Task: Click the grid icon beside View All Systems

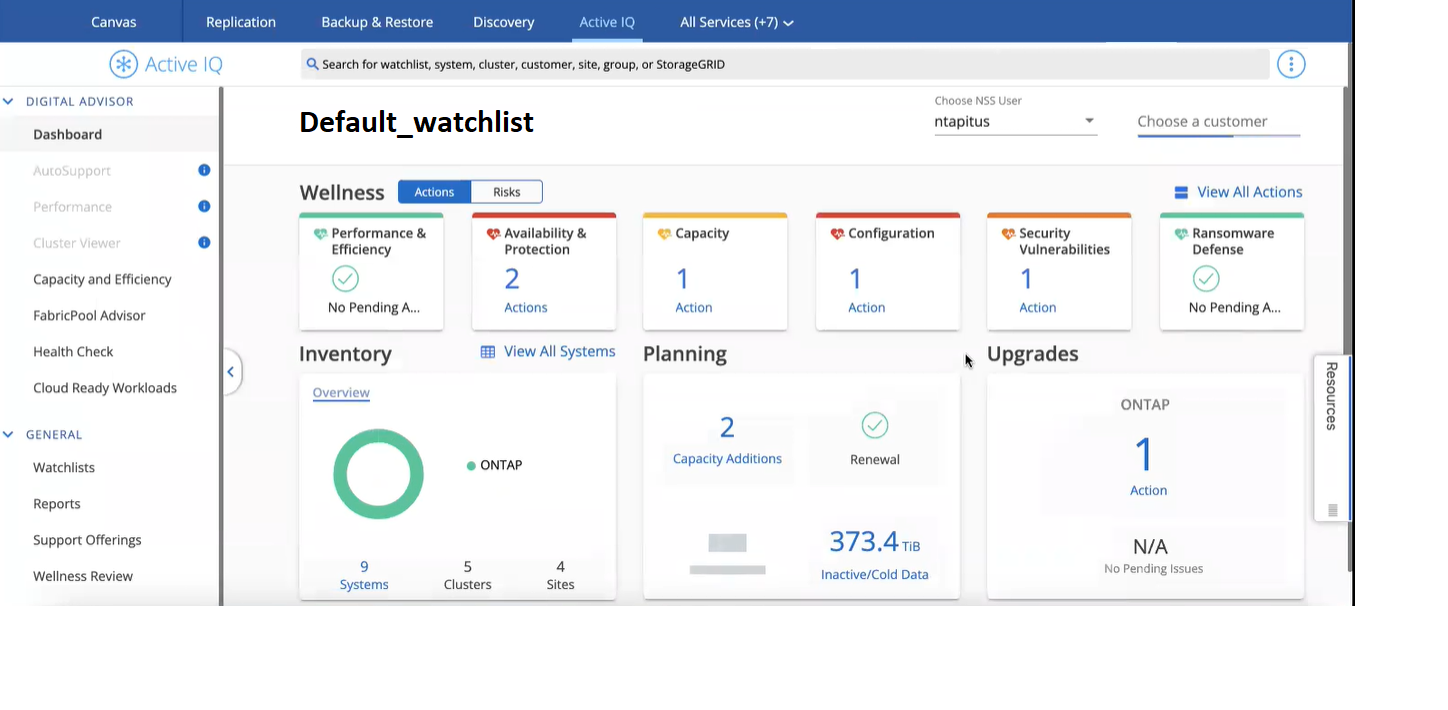Action: [x=487, y=351]
